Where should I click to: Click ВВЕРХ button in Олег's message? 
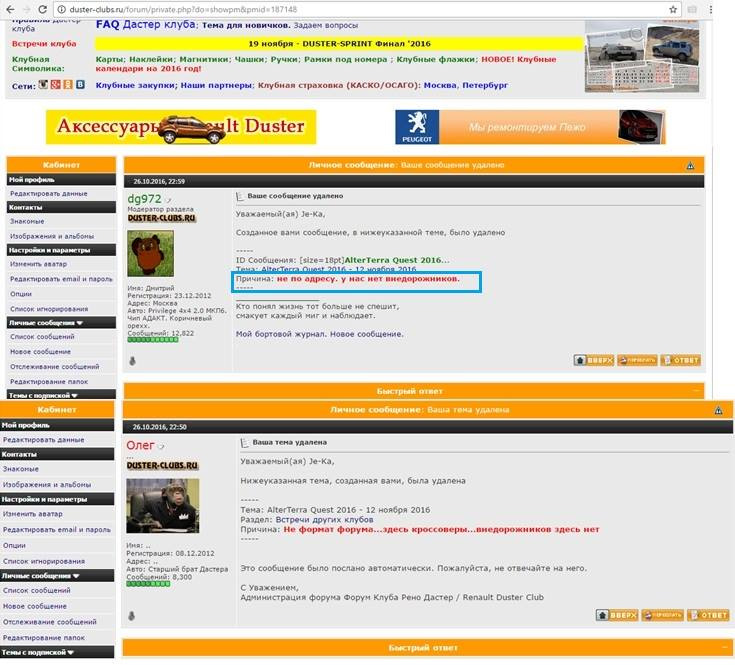tap(617, 615)
